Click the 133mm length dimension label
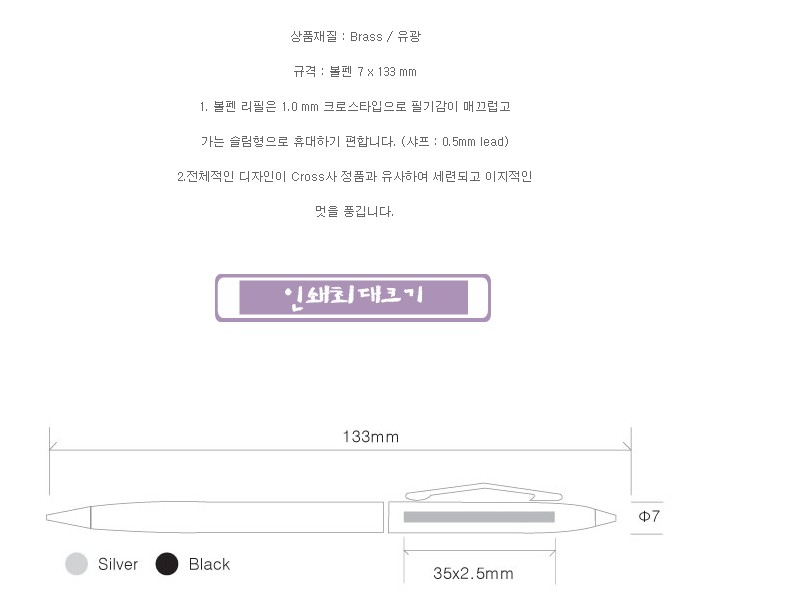Image resolution: width=787 pixels, height=608 pixels. [x=370, y=437]
